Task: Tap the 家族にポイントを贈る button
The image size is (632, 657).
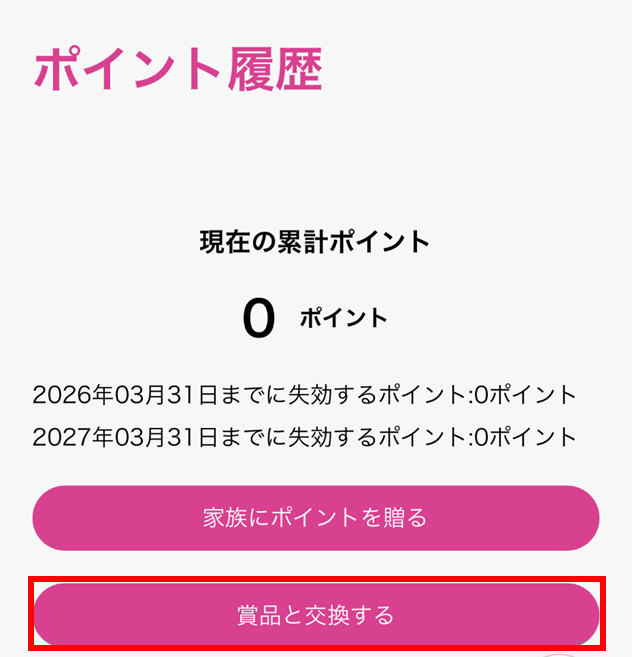Action: [315, 518]
